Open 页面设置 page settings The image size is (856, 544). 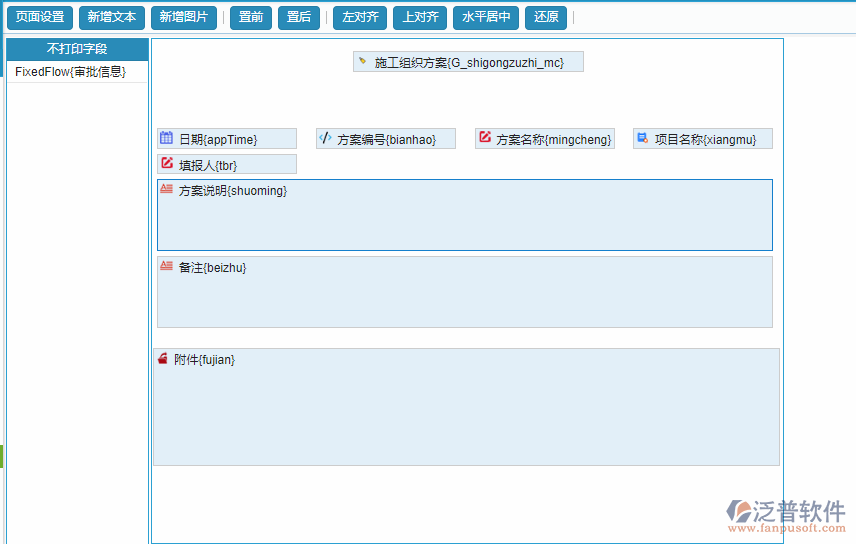coord(40,17)
